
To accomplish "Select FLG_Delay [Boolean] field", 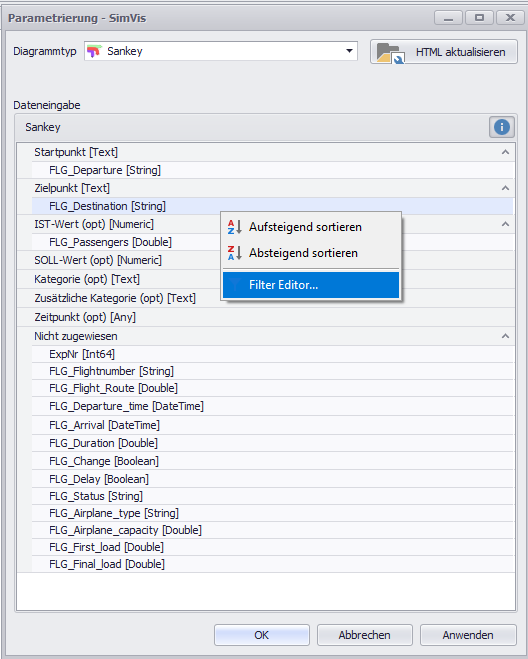I will (273, 479).
